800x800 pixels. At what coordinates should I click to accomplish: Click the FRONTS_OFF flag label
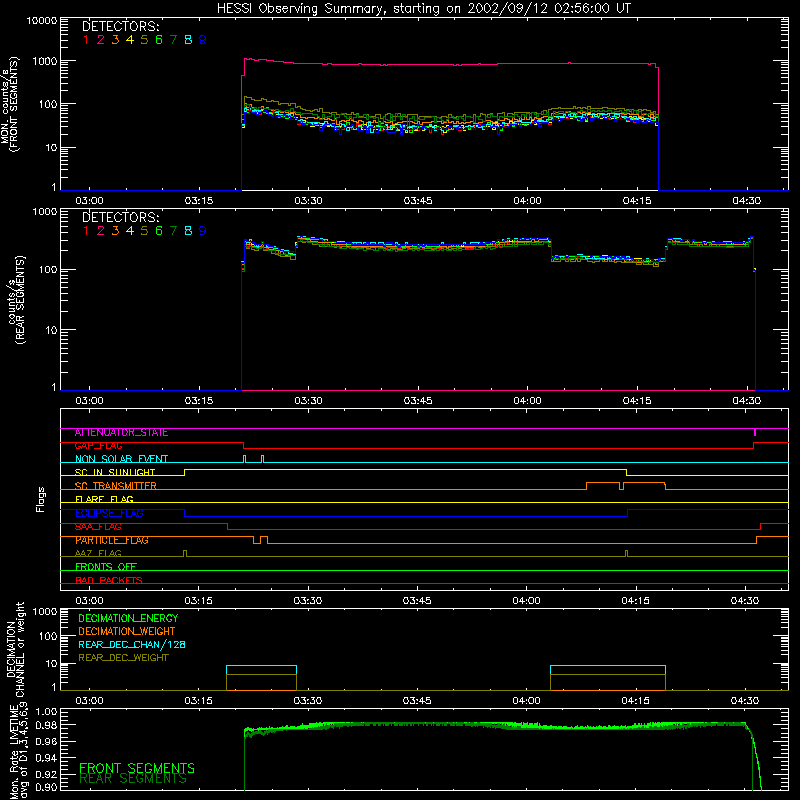(106, 567)
